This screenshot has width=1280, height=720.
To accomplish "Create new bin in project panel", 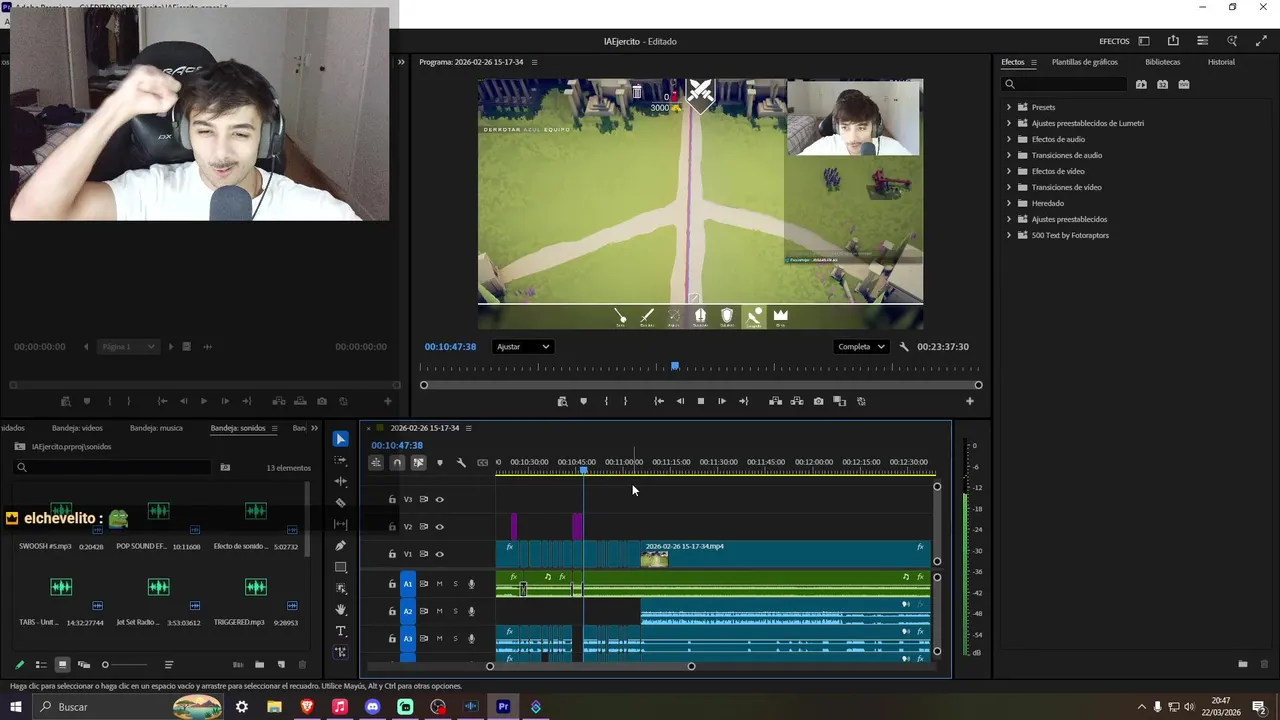I will [259, 665].
